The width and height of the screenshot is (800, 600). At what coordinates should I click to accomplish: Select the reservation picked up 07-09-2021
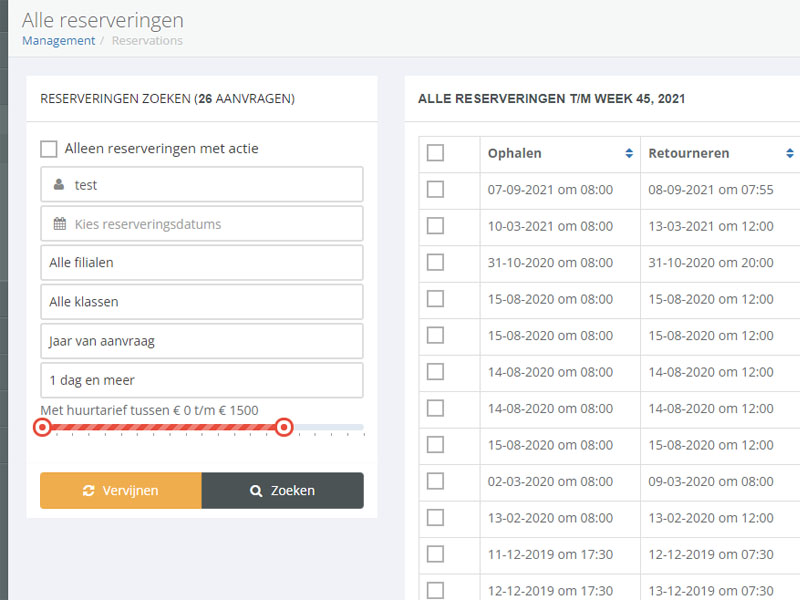(x=435, y=189)
